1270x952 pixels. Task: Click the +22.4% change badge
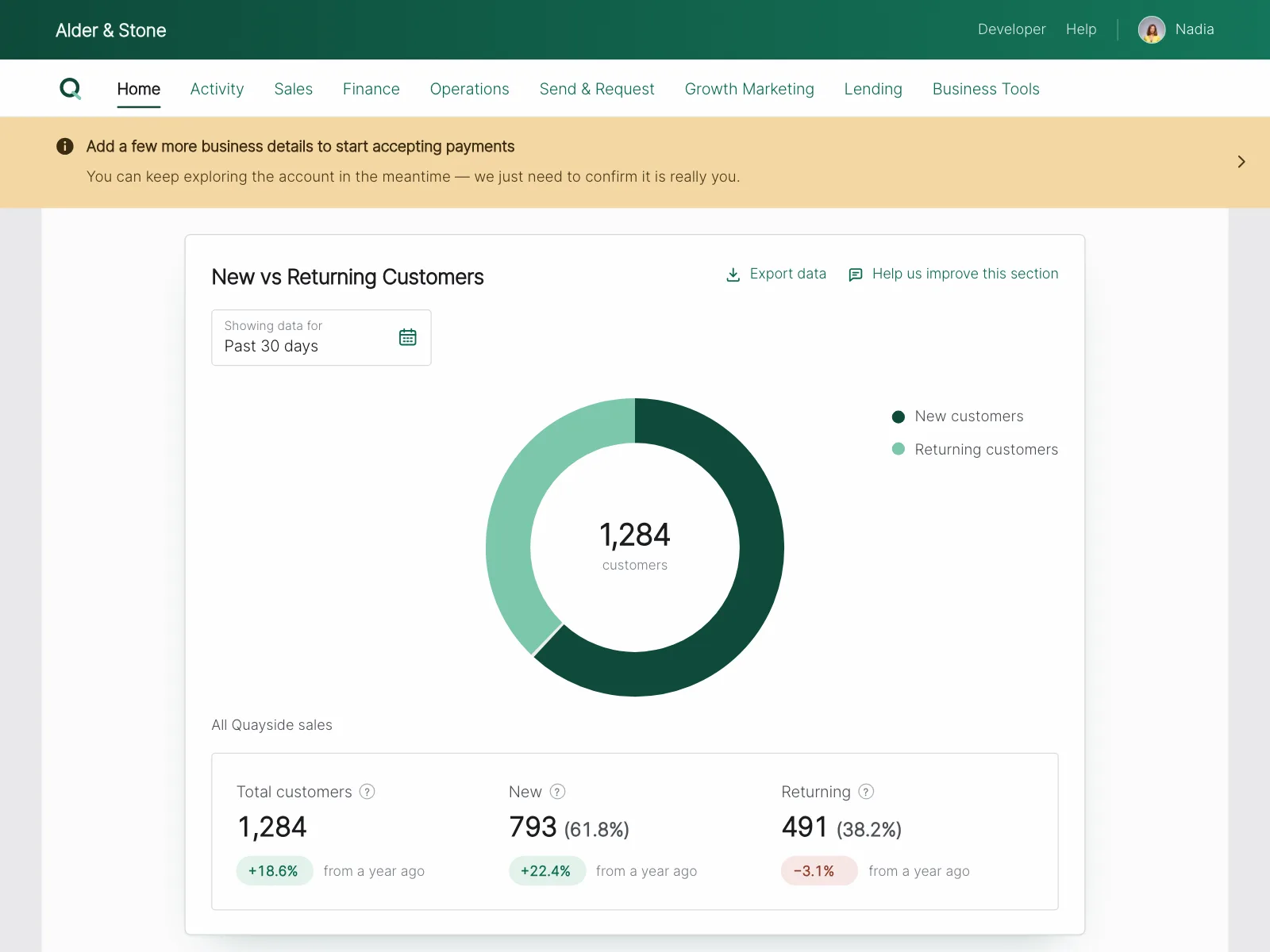coord(547,871)
